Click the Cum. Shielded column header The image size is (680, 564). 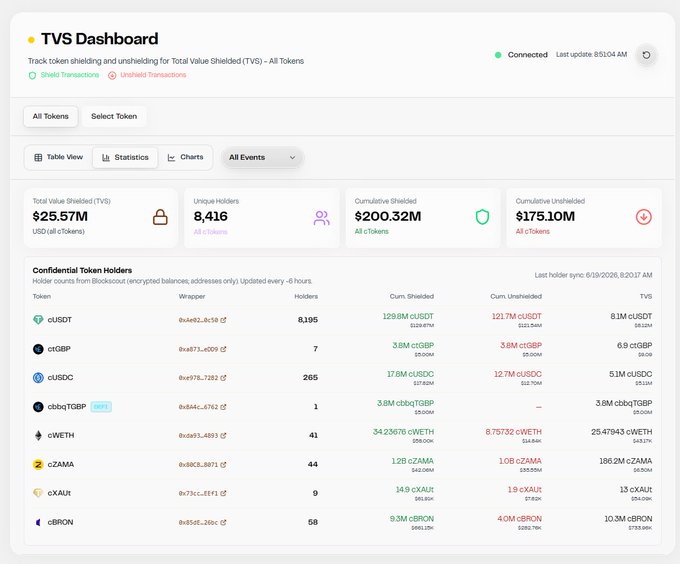click(x=412, y=297)
